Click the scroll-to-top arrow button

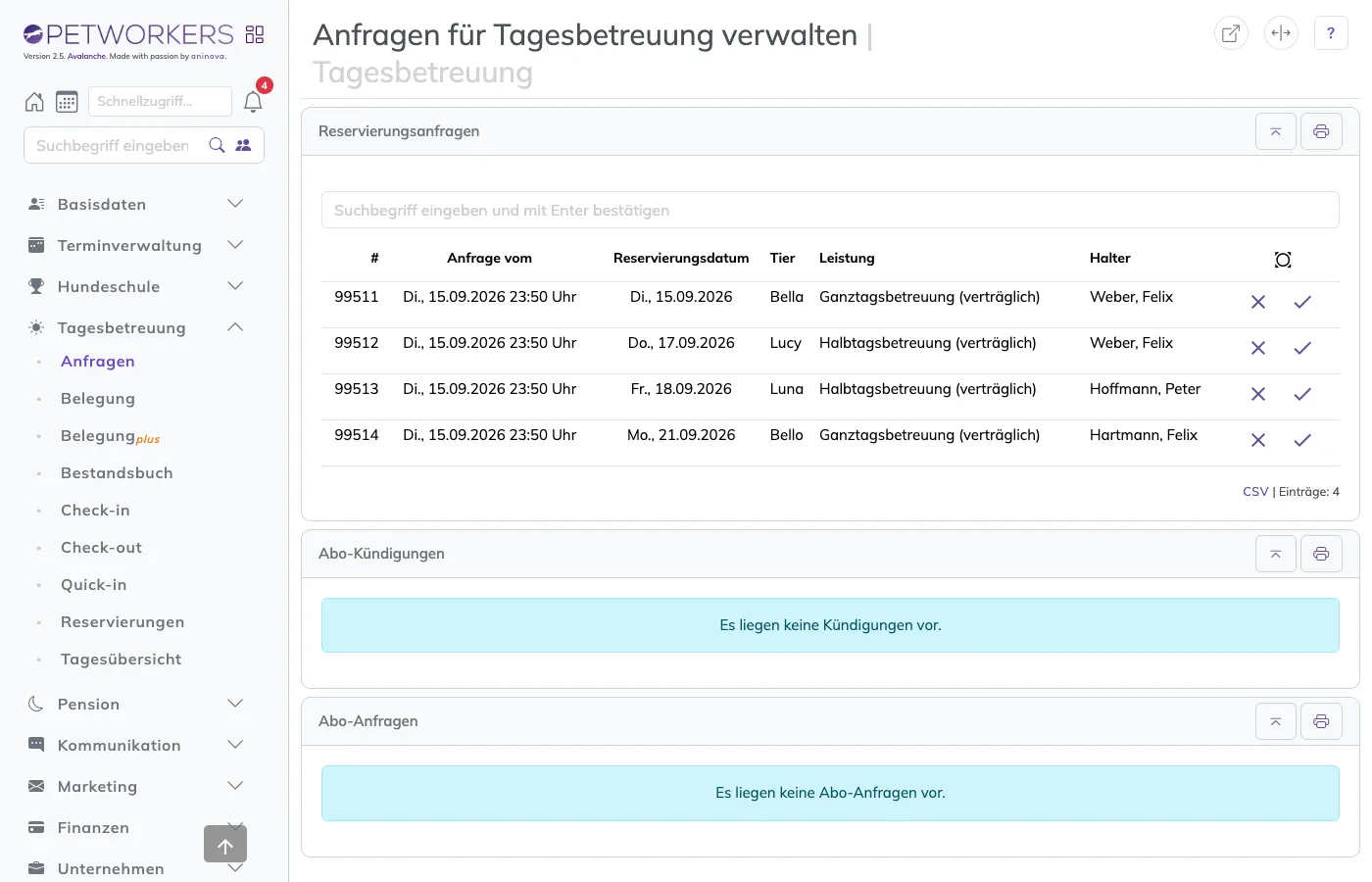point(225,844)
